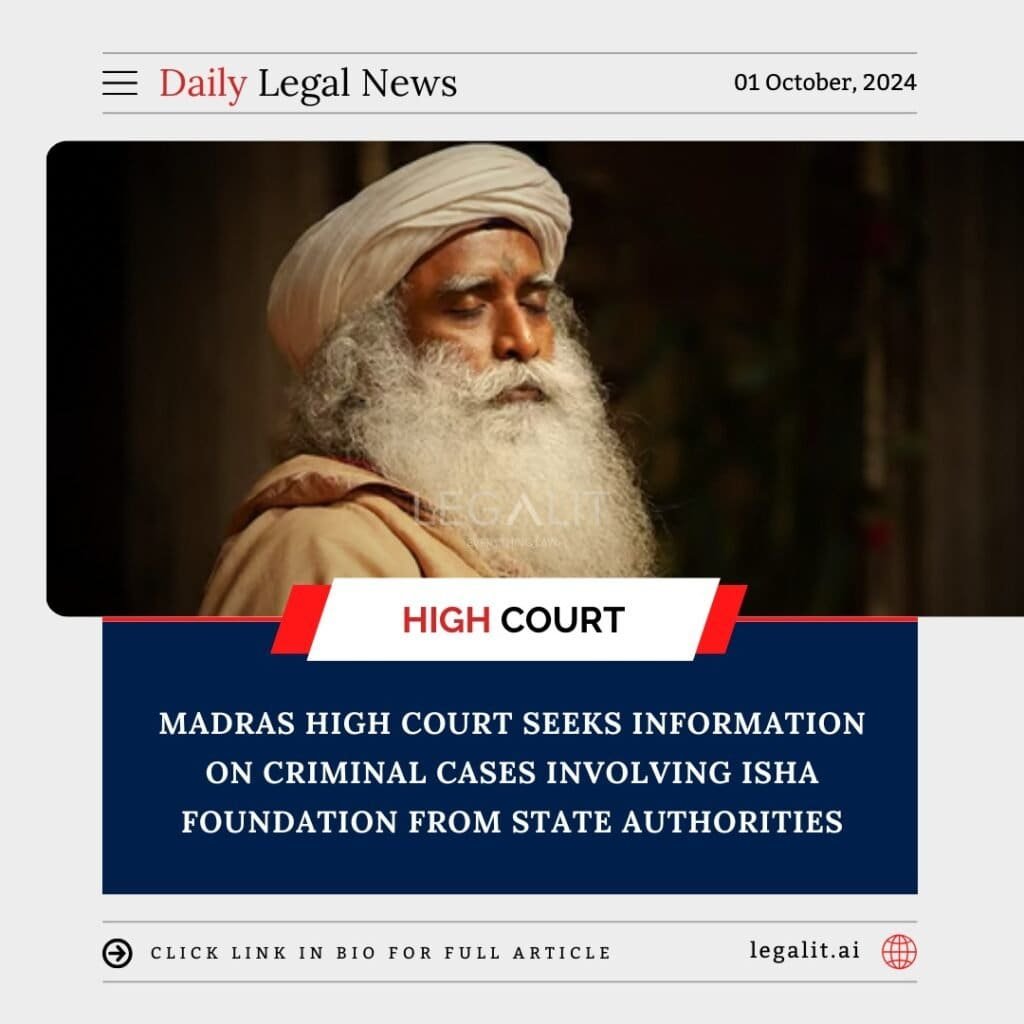The width and height of the screenshot is (1024, 1024).
Task: Visit the legalit.ai website link
Action: click(805, 950)
